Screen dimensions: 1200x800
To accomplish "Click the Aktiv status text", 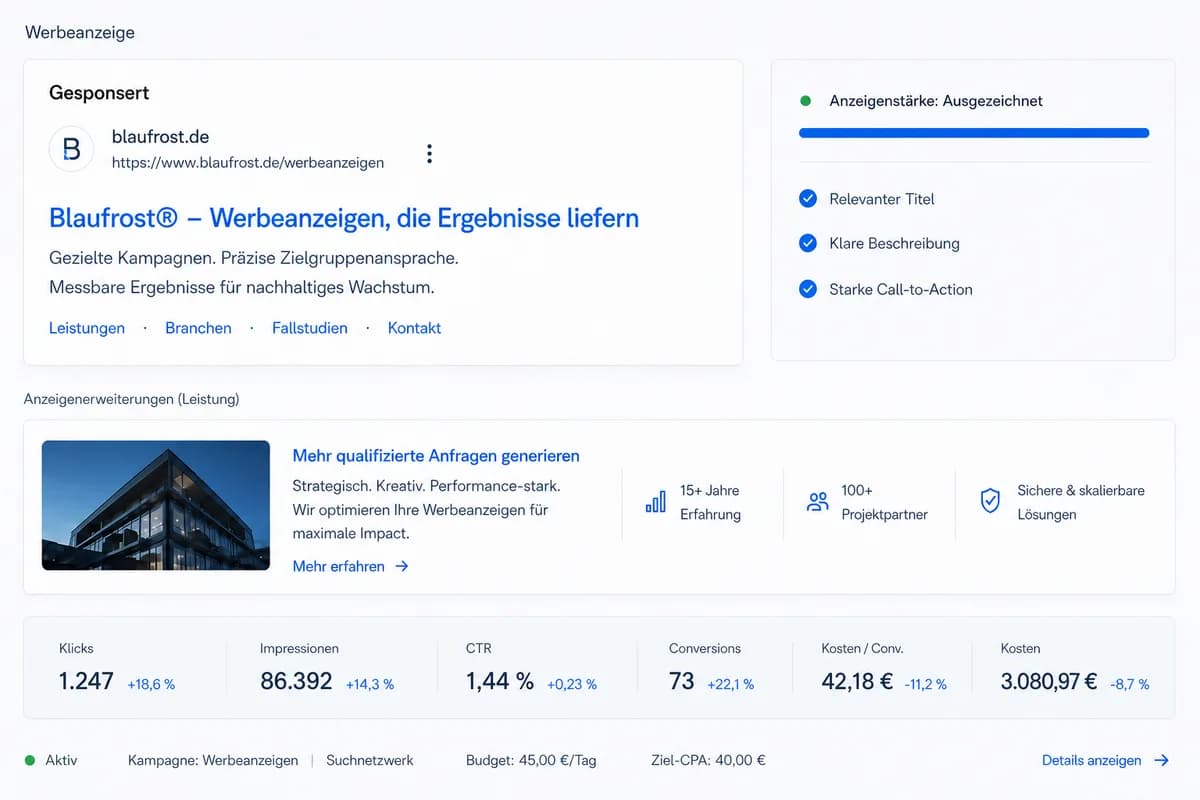I will 61,760.
